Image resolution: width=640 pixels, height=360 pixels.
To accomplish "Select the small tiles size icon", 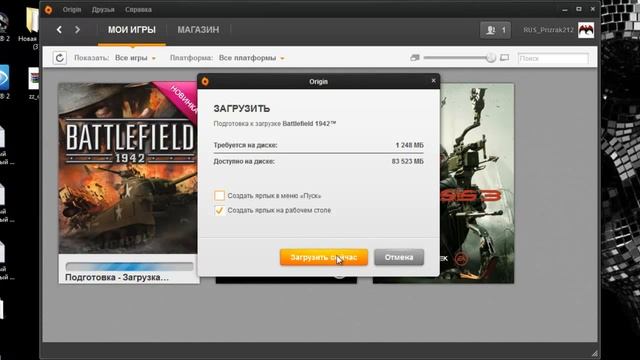I will point(415,58).
